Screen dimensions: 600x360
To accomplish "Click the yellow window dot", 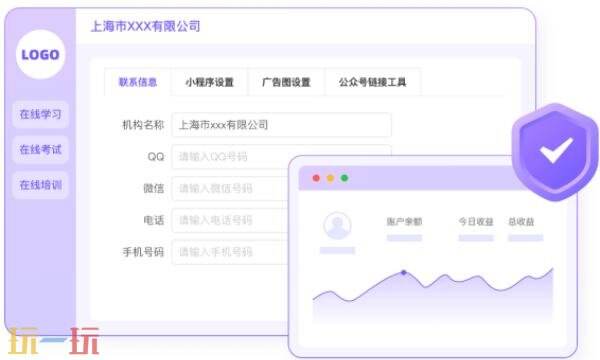I will pyautogui.click(x=330, y=178).
